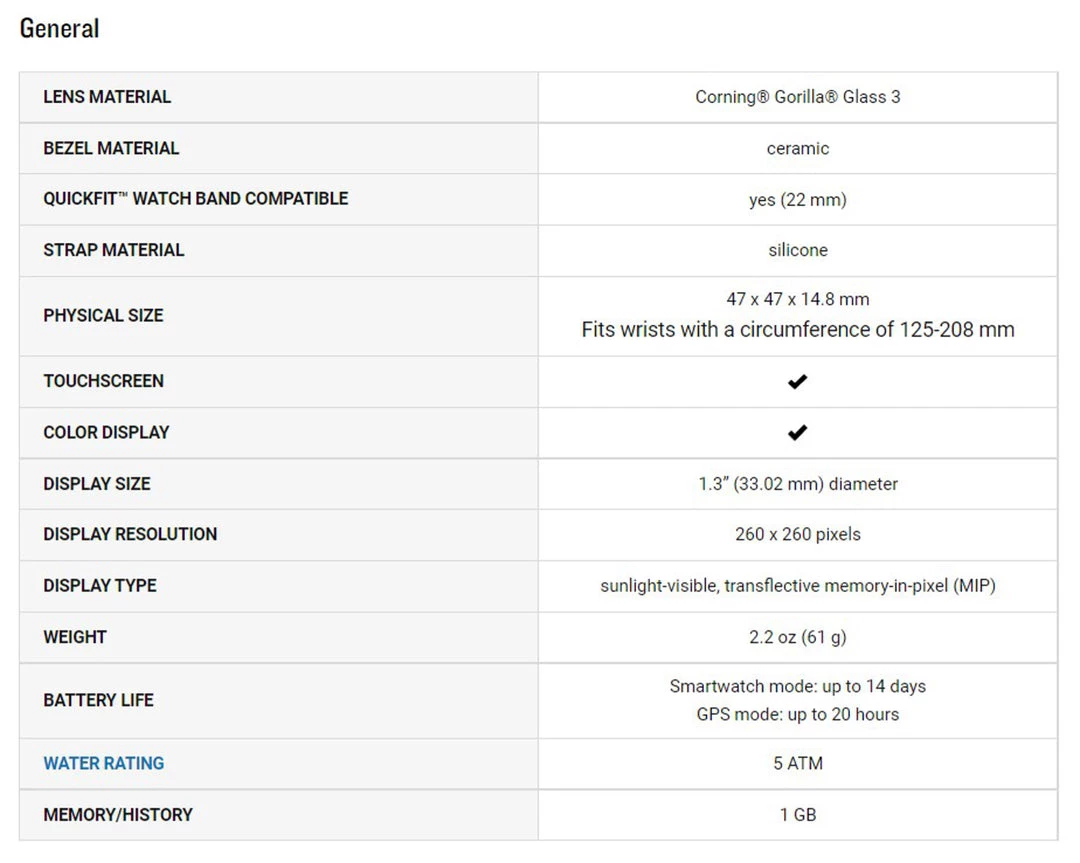This screenshot has width=1080, height=863.
Task: Click the GPS mode up to 20 hours line
Action: coord(797,714)
